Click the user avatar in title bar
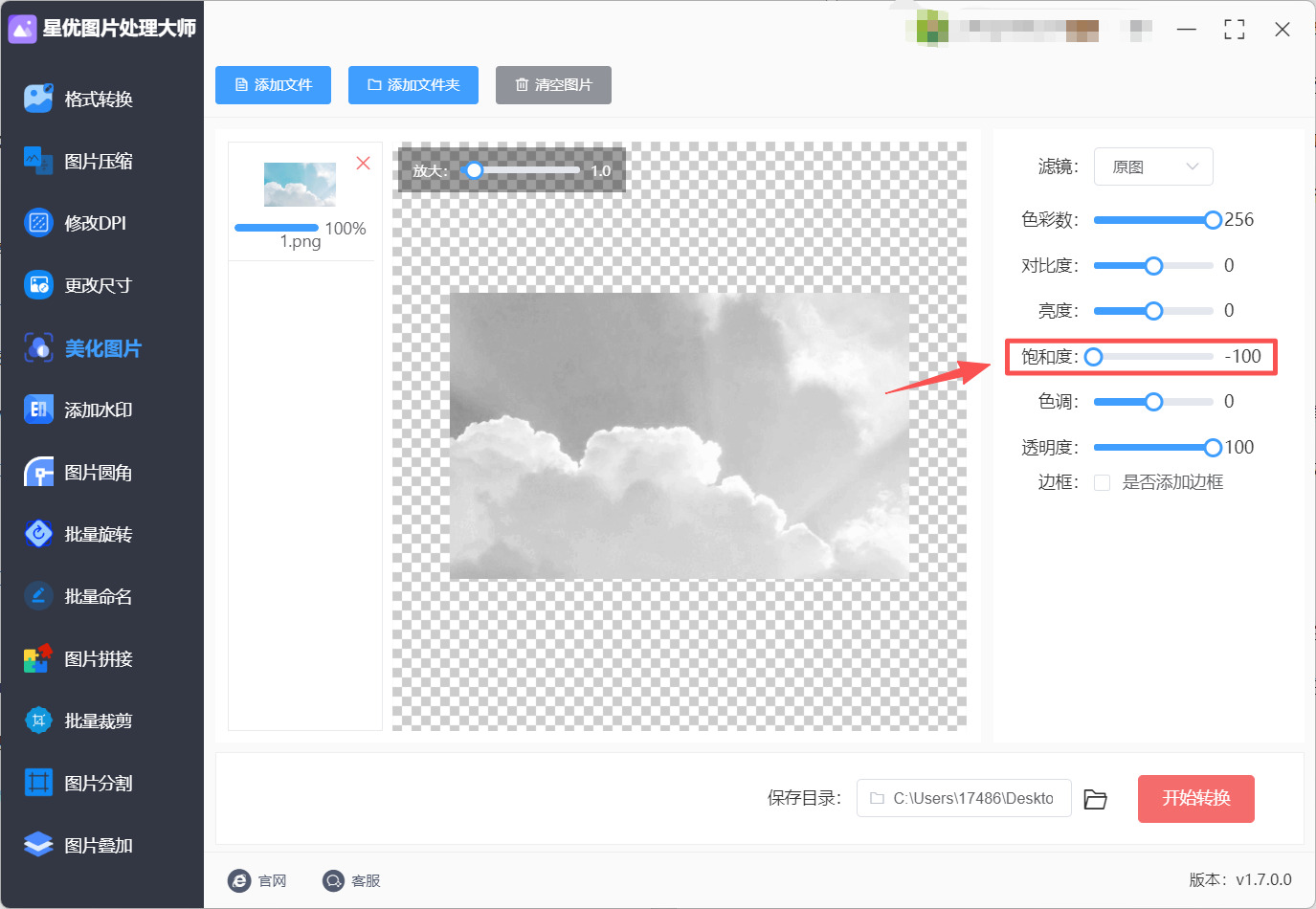 click(x=932, y=28)
